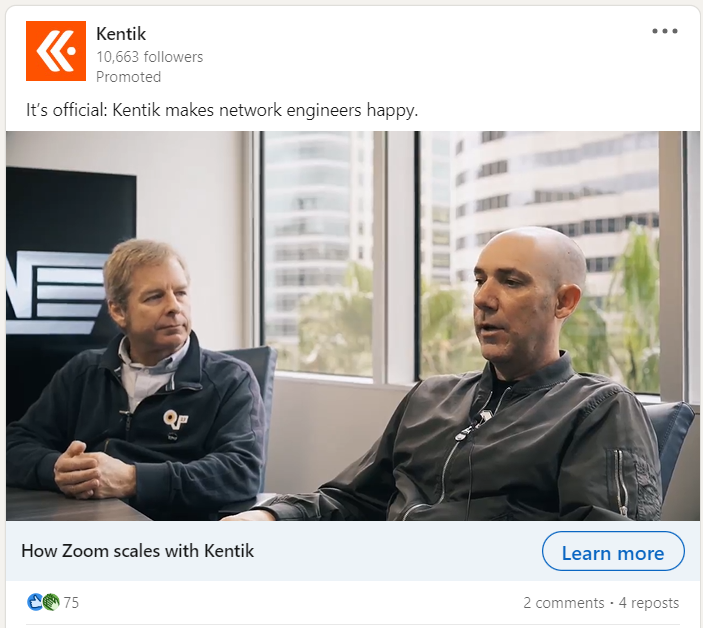Open the 4 reposts link
Viewport: 703px width, 628px height.
[x=649, y=603]
